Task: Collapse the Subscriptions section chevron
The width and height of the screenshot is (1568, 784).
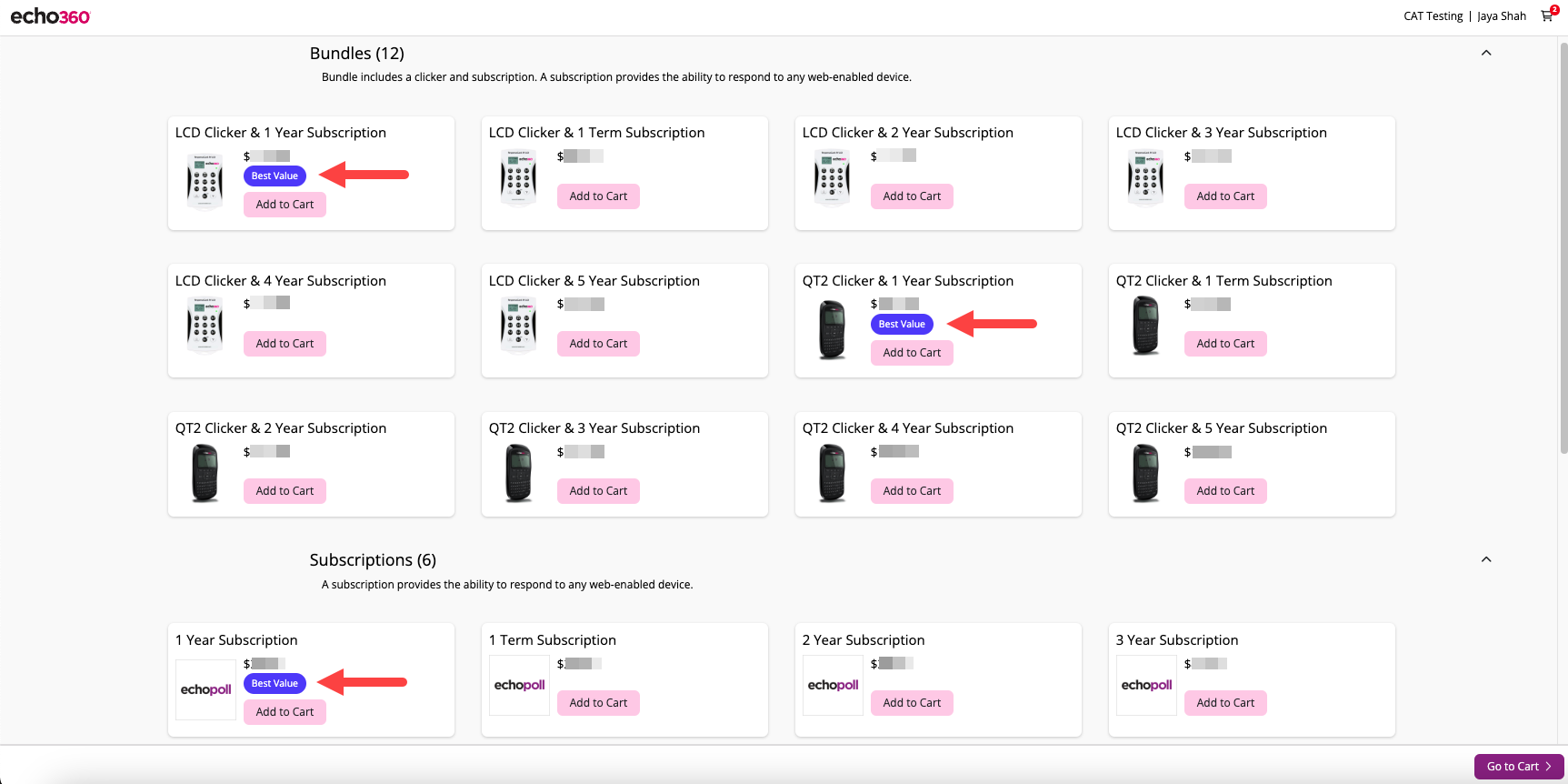Action: tap(1486, 559)
